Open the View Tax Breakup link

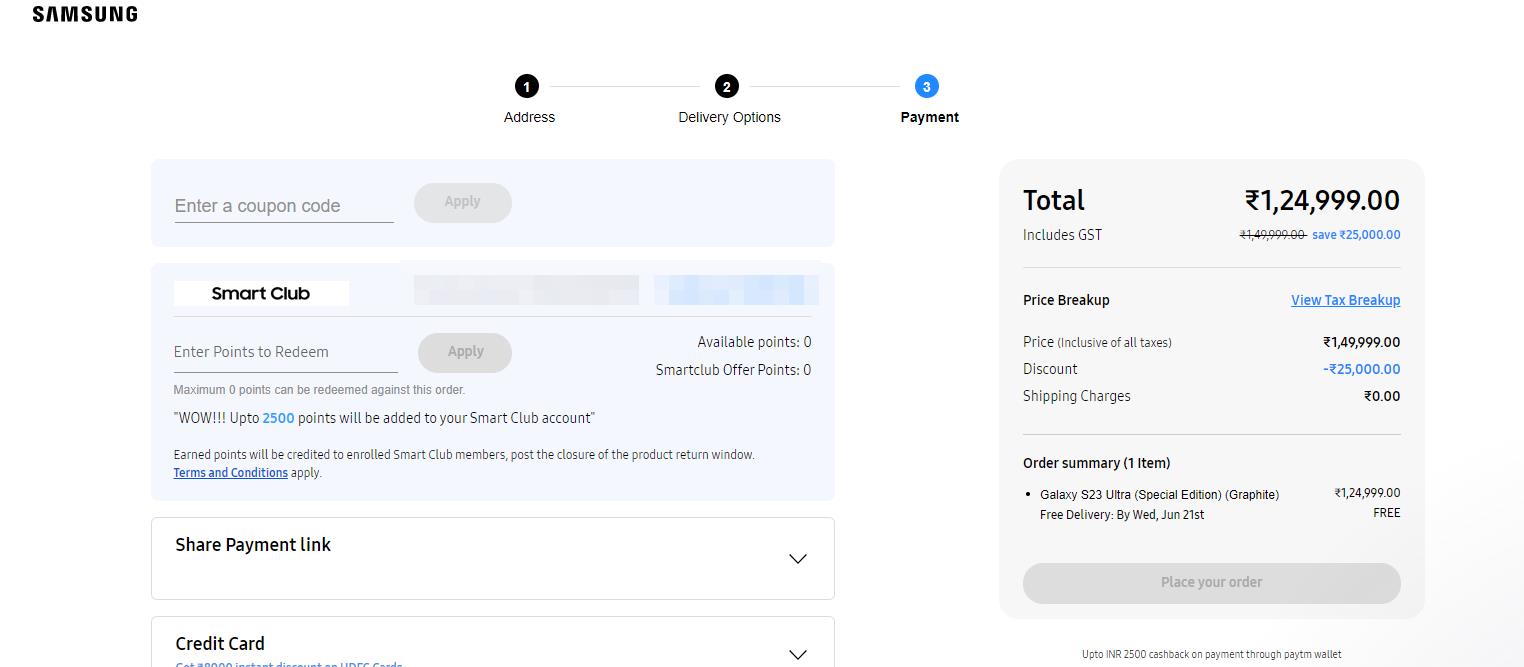click(x=1345, y=300)
